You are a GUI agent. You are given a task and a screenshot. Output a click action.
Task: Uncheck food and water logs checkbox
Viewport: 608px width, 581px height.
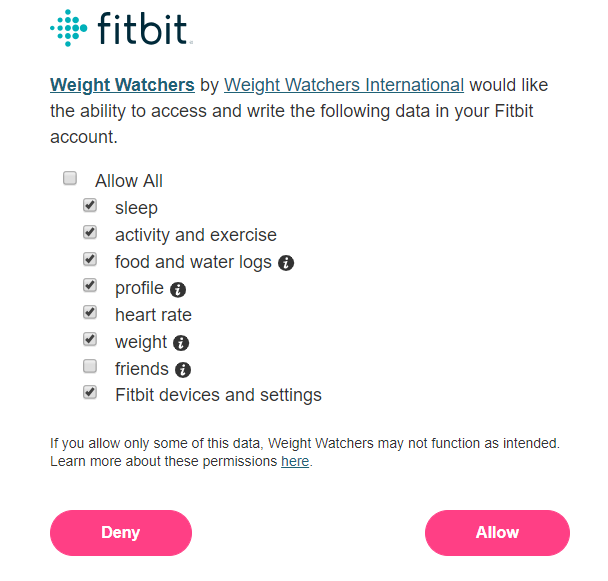[90, 260]
